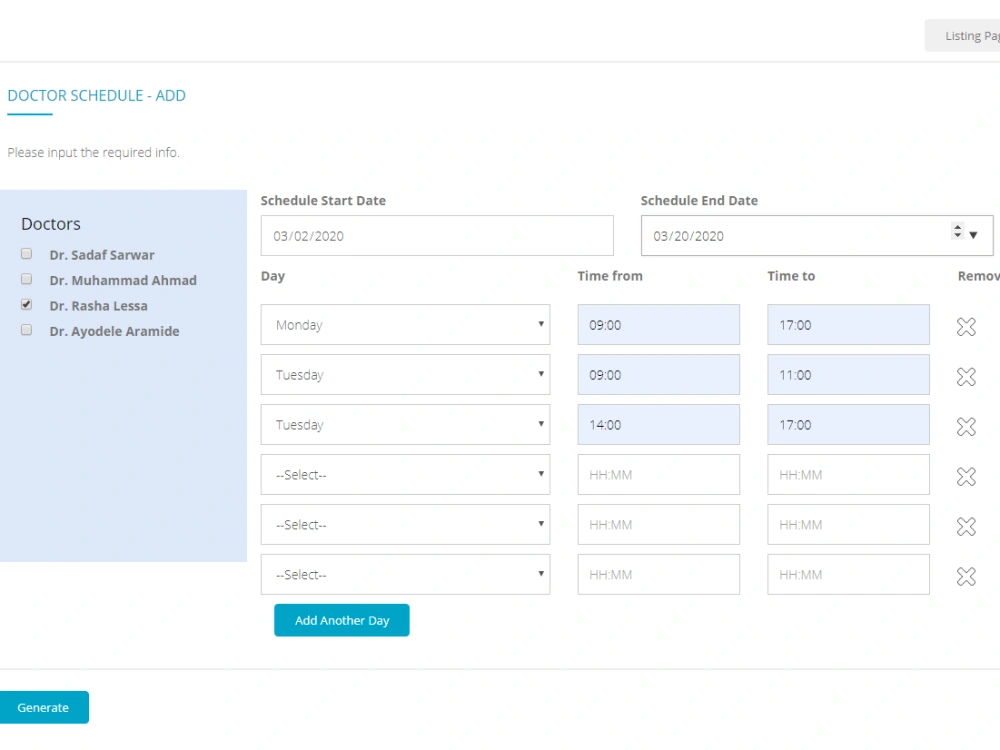Screen dimensions: 1000x750
Task: Remove the last empty --Select-- row
Action: click(x=966, y=576)
